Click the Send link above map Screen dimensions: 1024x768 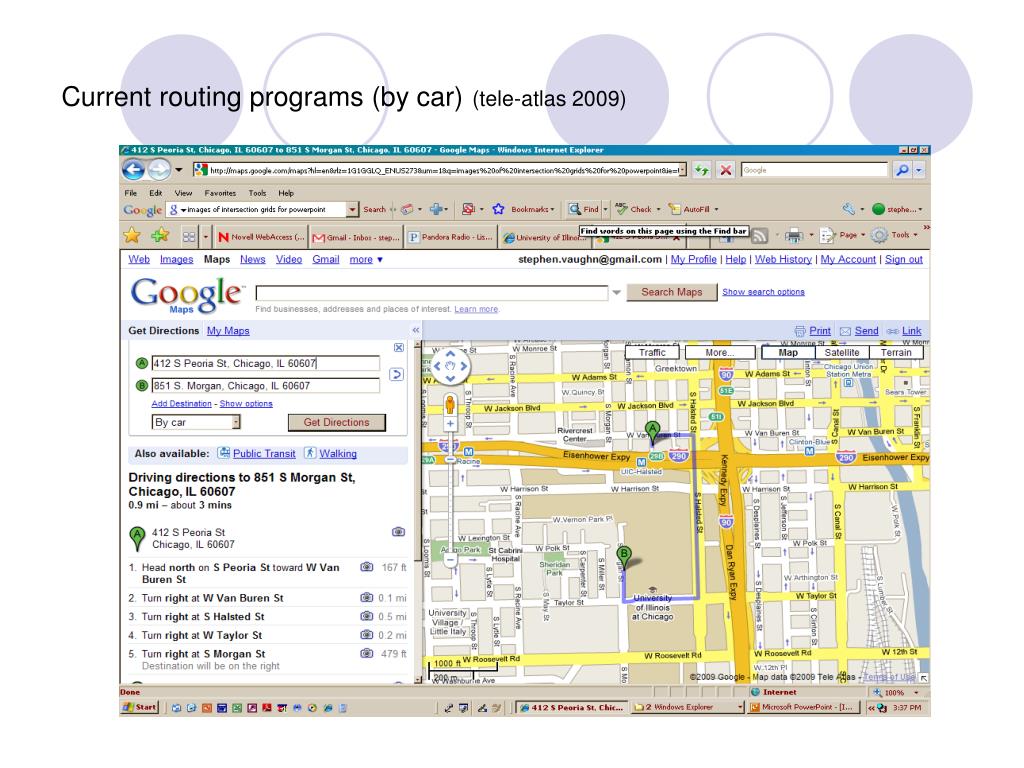click(866, 330)
